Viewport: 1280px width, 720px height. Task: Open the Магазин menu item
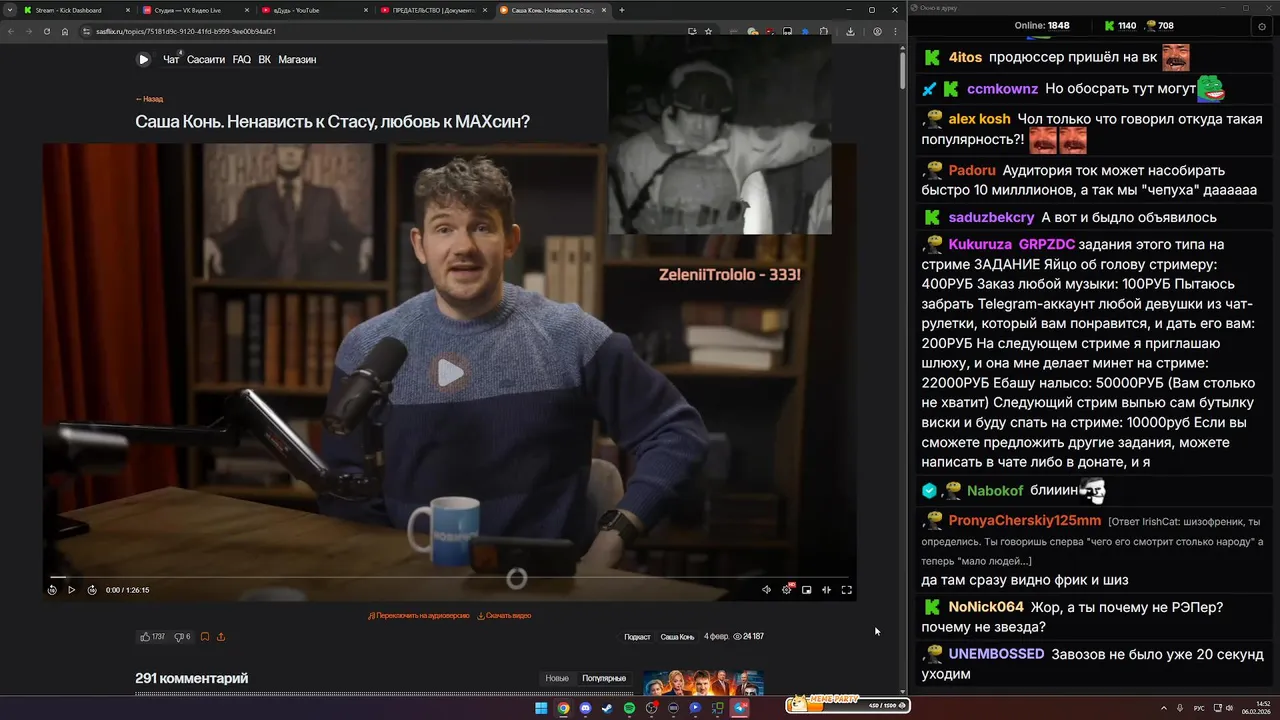click(297, 59)
